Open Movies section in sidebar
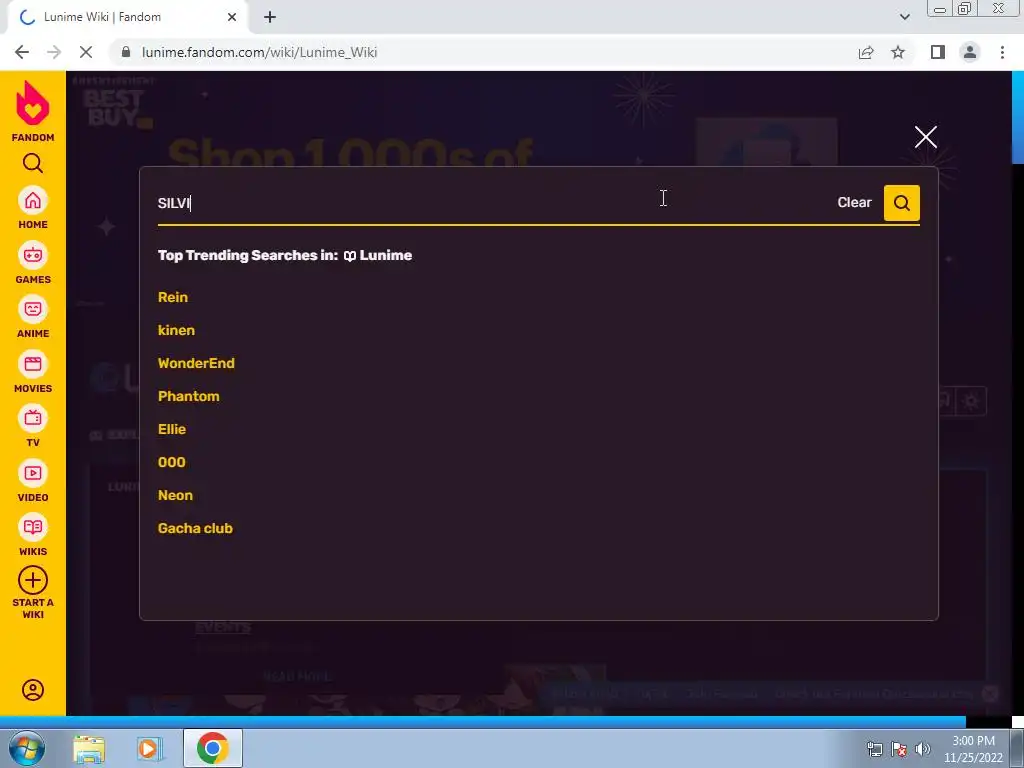 click(x=33, y=372)
